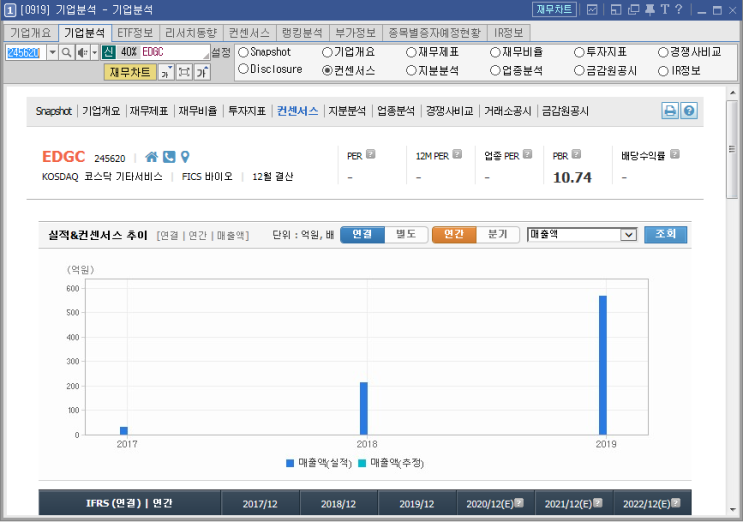Switch to the 기업개요 top tab
The image size is (743, 522).
click(x=30, y=33)
